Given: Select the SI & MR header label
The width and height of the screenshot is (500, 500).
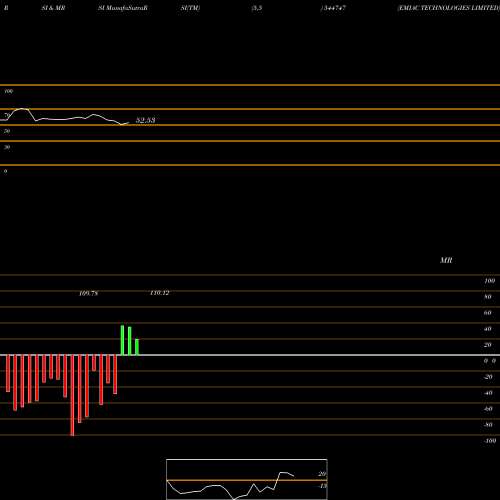Looking at the screenshot, I should pyautogui.click(x=53, y=8).
